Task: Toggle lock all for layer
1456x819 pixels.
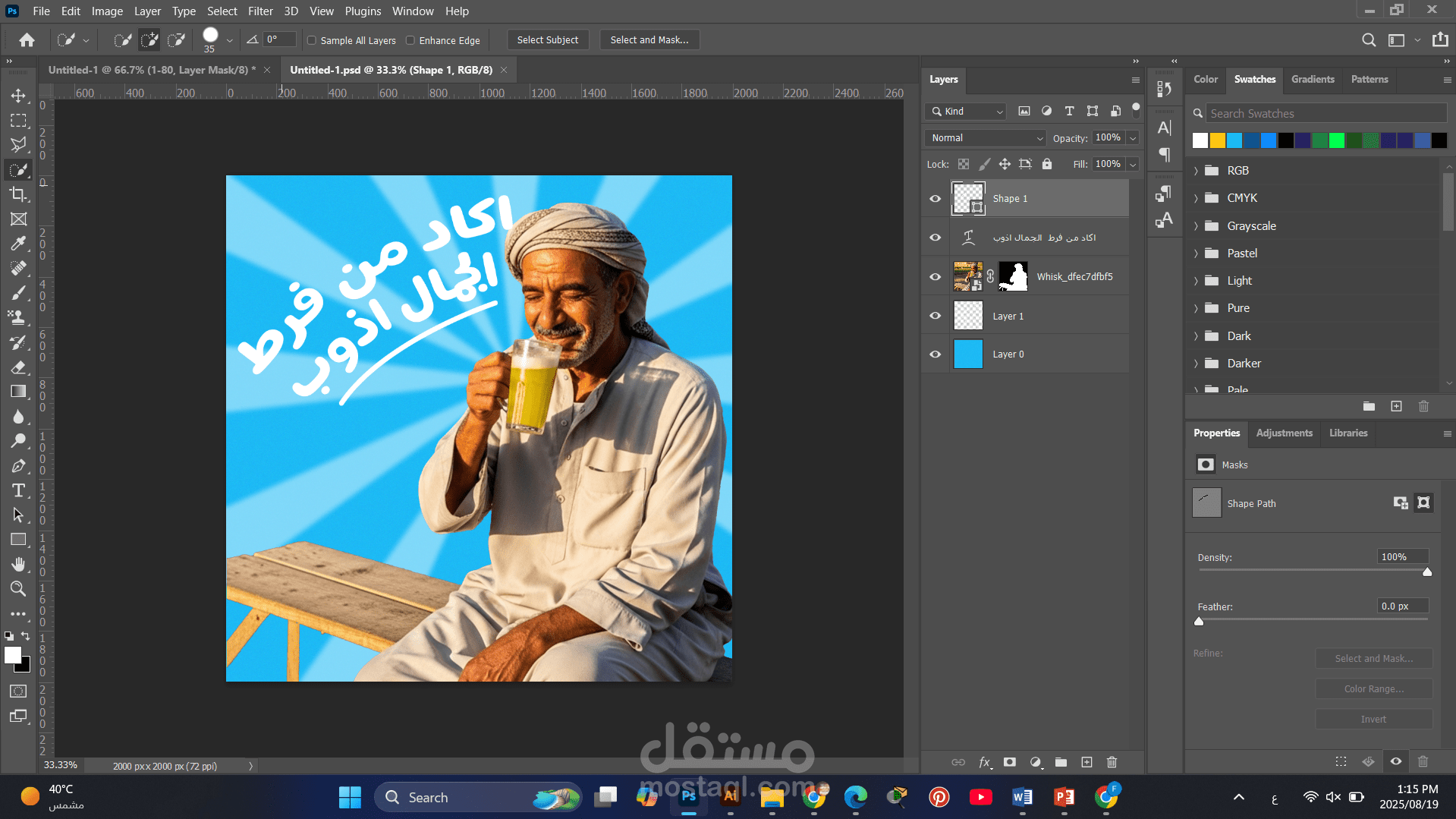Action: point(1047,164)
